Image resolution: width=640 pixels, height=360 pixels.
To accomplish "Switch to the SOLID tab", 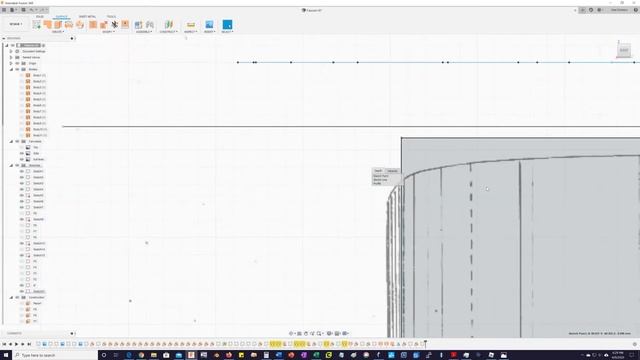I will [40, 17].
